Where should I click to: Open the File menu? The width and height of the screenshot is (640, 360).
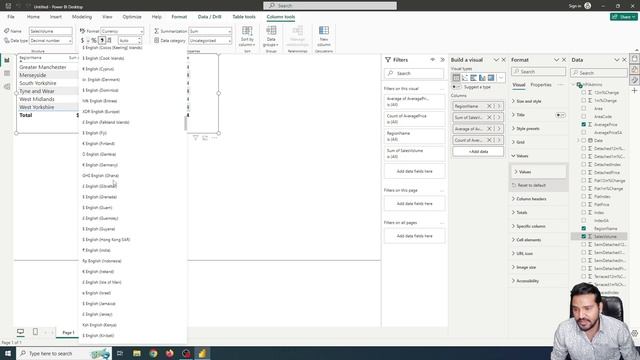point(11,17)
